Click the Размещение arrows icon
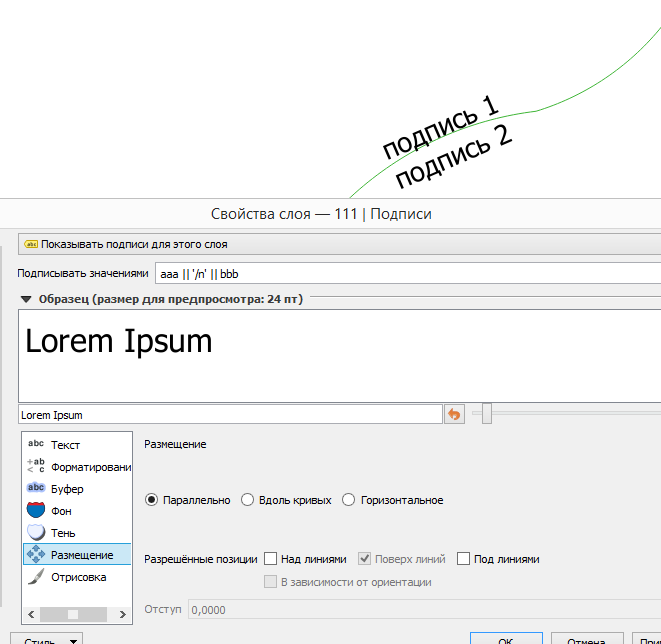661x644 pixels. pos(36,554)
